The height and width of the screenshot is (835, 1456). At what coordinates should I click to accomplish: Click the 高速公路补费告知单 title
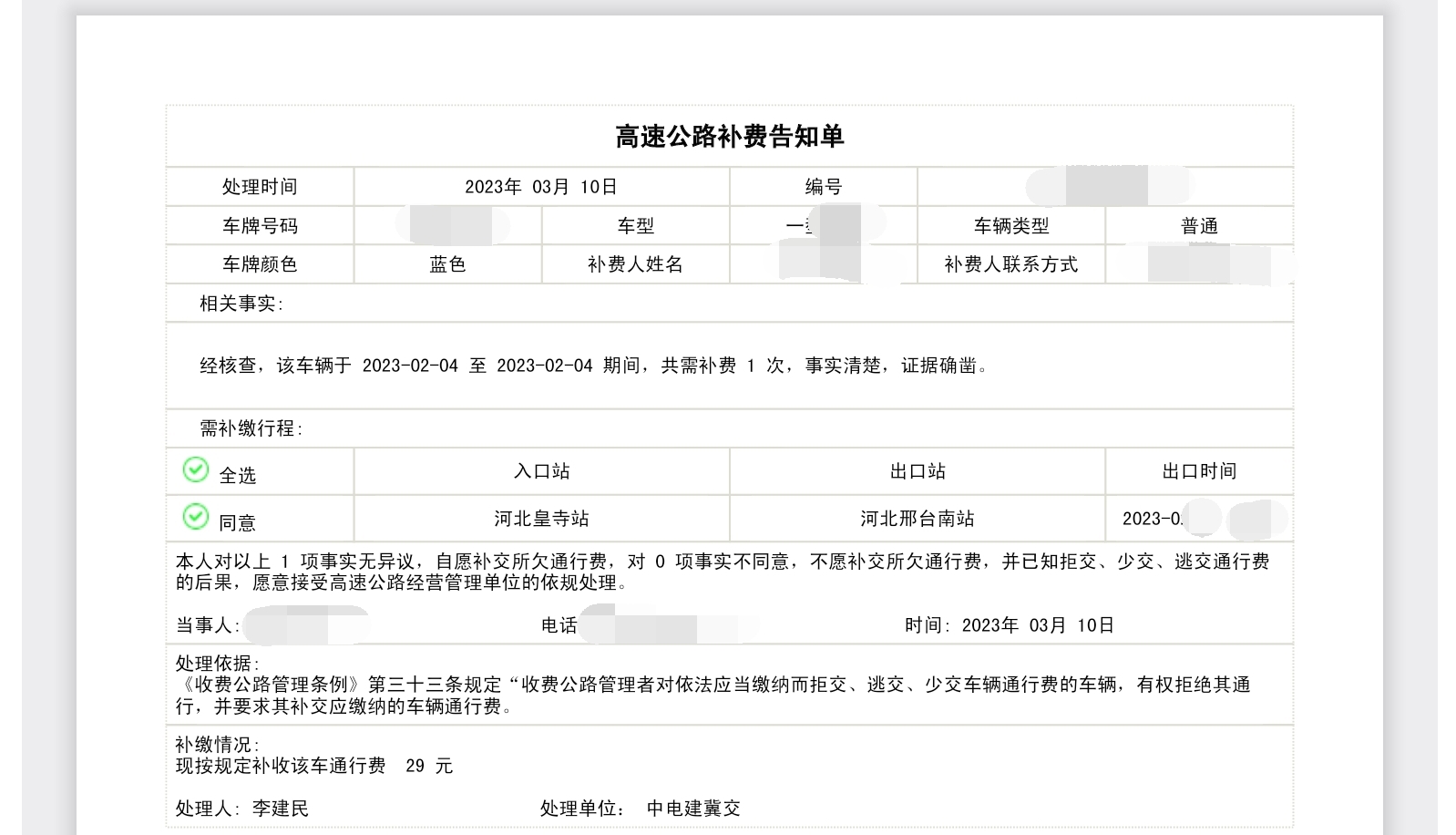point(729,137)
